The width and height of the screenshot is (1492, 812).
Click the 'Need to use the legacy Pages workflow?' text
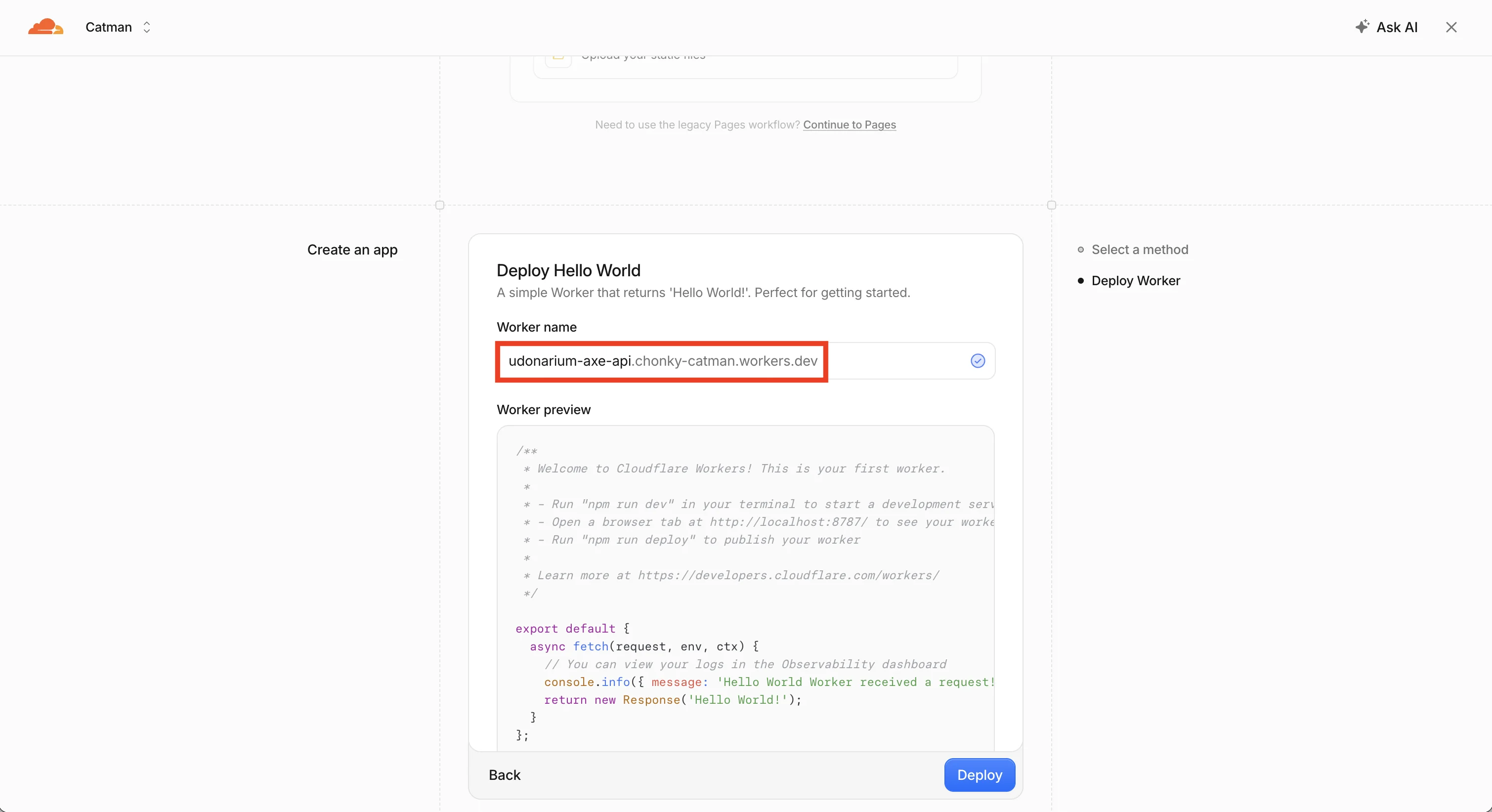(x=697, y=125)
